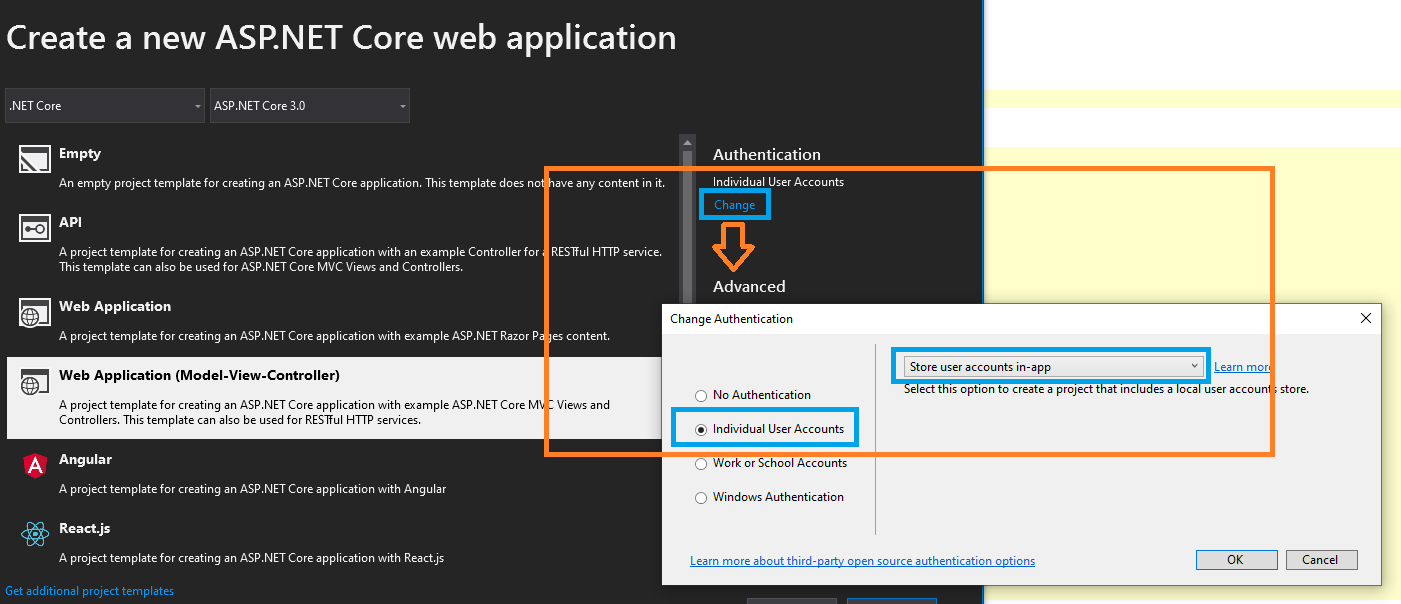Image resolution: width=1401 pixels, height=604 pixels.
Task: Open the ASP.NET Core 3.0 version dropdown
Action: click(x=309, y=105)
